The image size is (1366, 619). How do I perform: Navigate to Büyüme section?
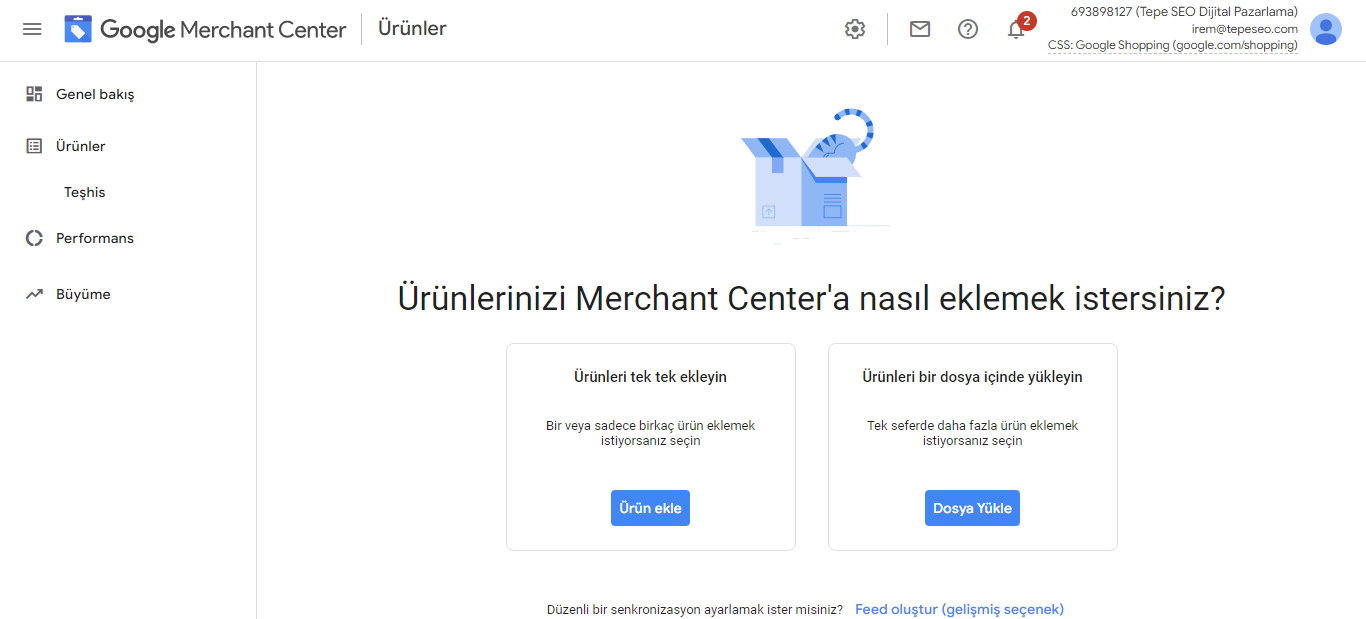click(83, 294)
